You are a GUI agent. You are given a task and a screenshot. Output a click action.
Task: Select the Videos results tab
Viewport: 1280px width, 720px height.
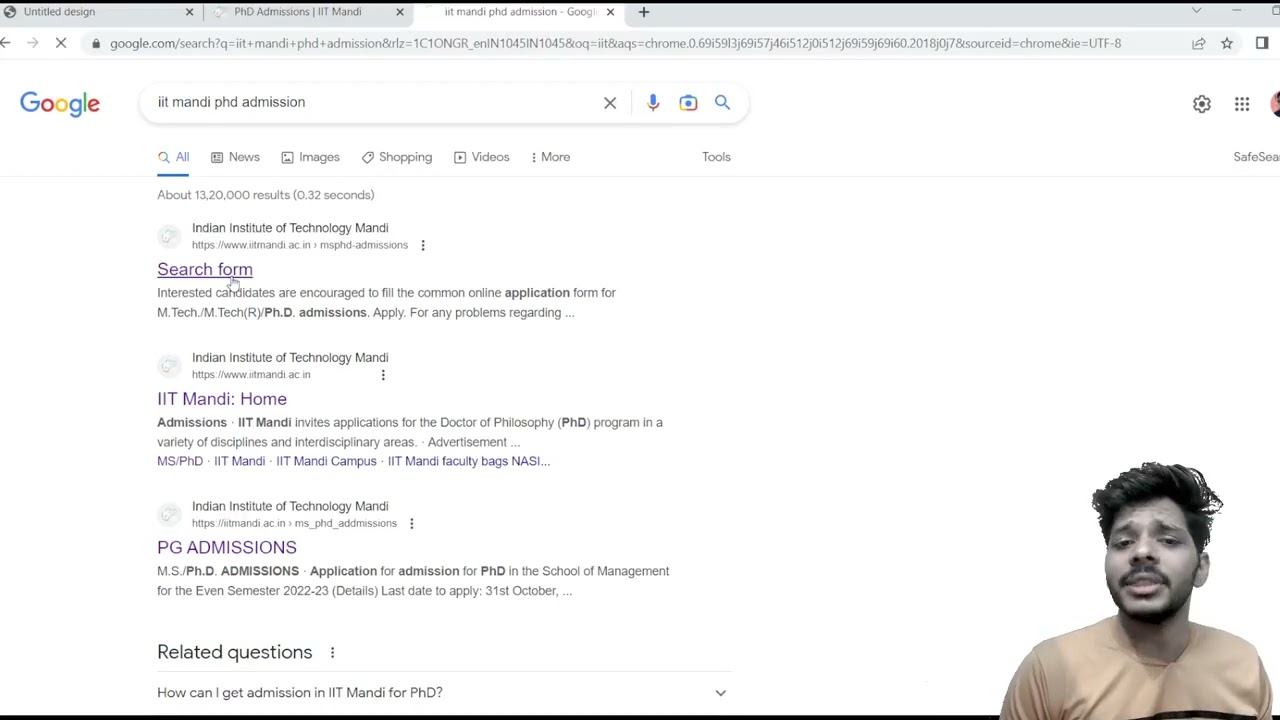482,157
